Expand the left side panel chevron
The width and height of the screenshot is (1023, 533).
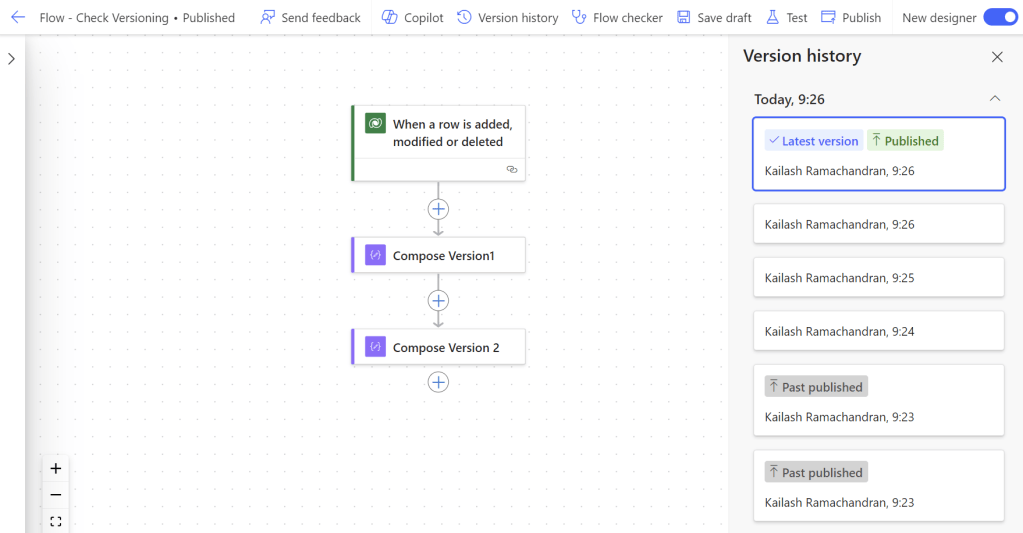point(11,59)
